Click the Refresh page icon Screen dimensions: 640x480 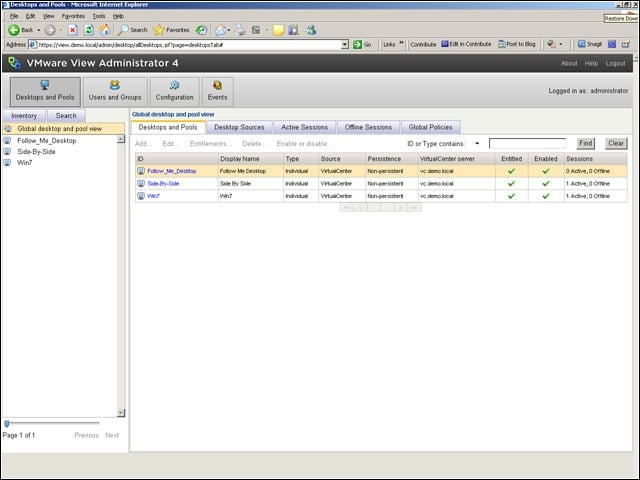89,30
